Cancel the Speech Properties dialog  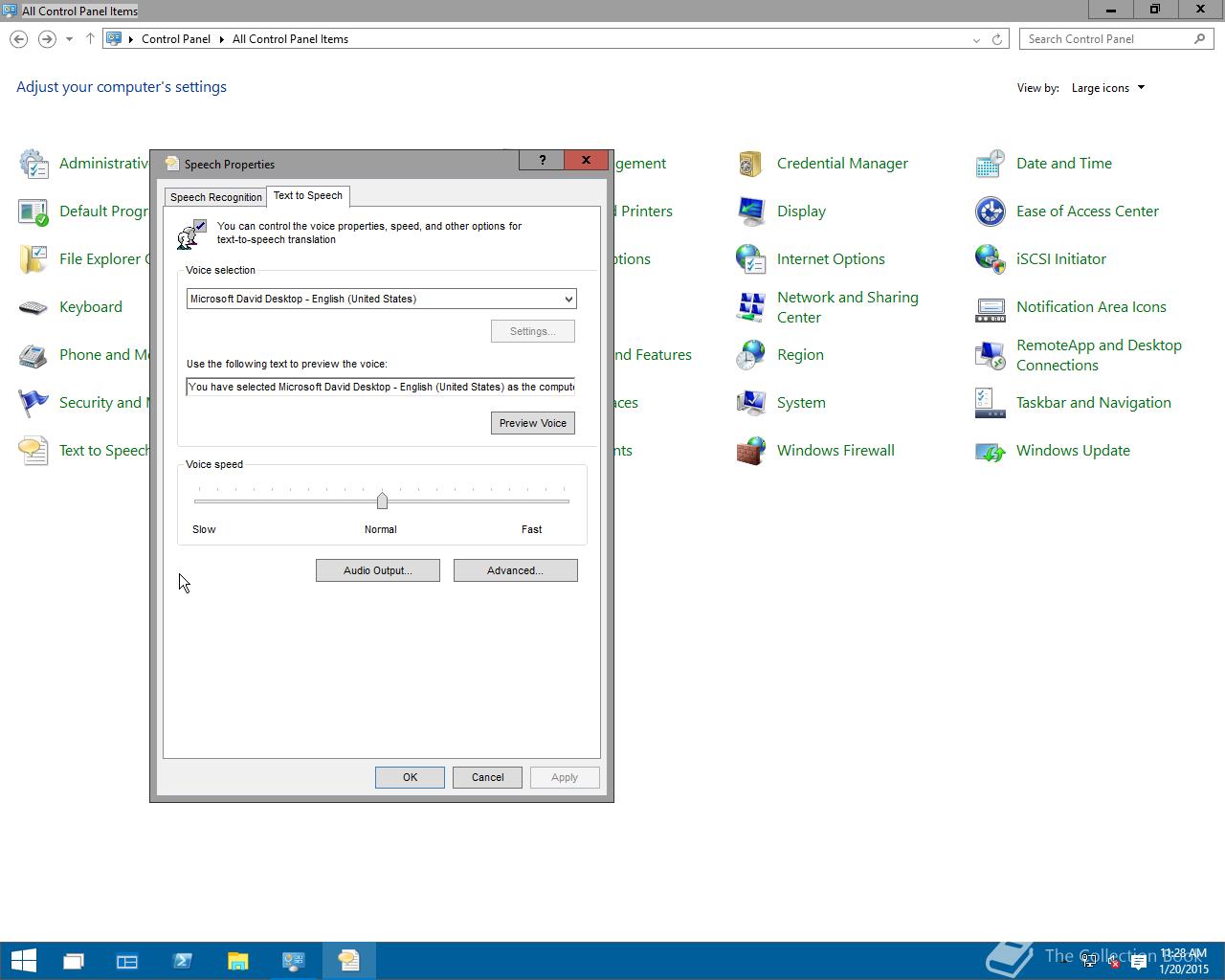pyautogui.click(x=487, y=777)
